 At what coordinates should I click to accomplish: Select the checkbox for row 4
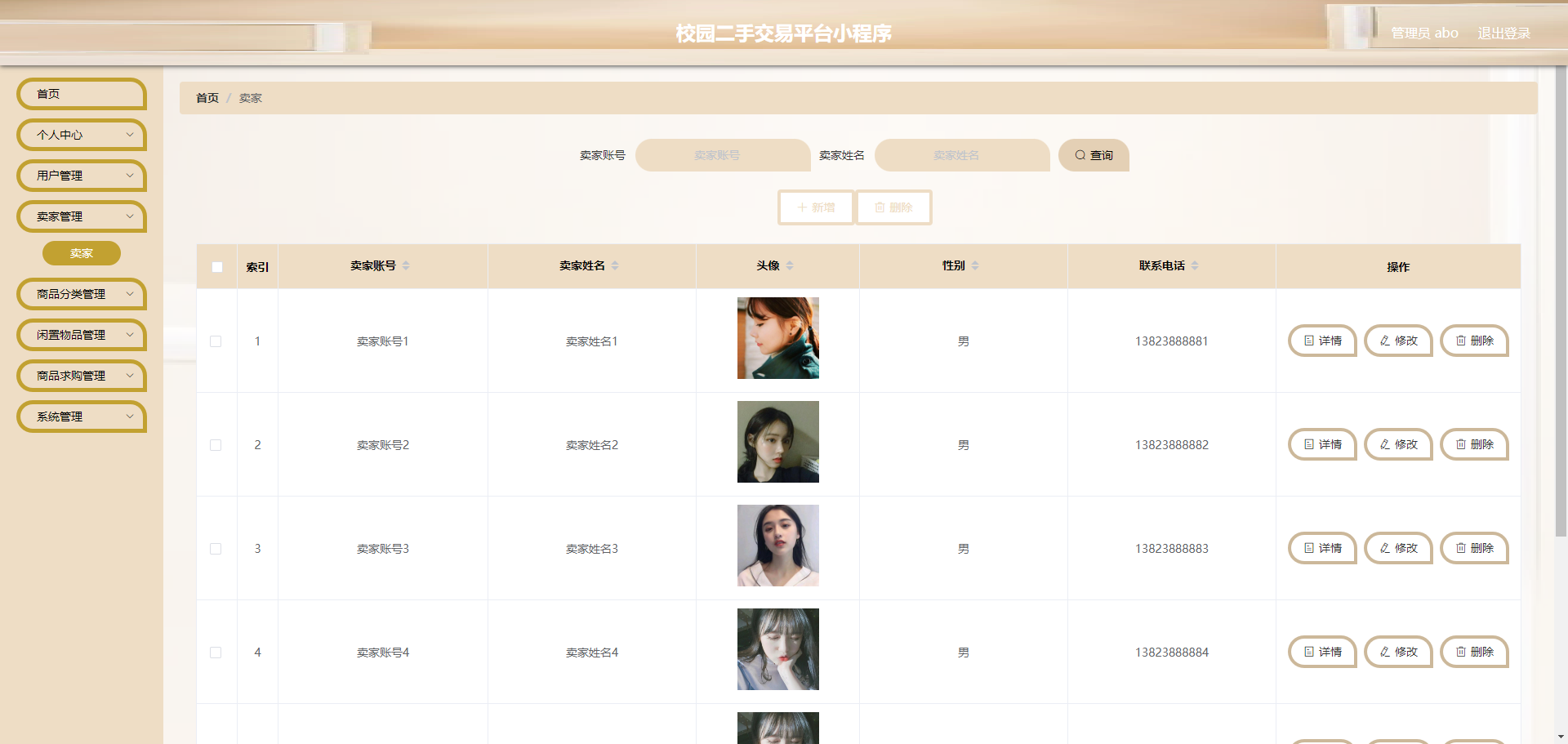tap(216, 653)
